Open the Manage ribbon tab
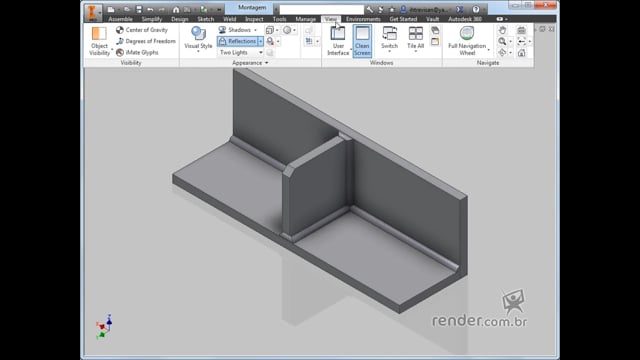Viewport: 640px width, 360px height. [305, 19]
